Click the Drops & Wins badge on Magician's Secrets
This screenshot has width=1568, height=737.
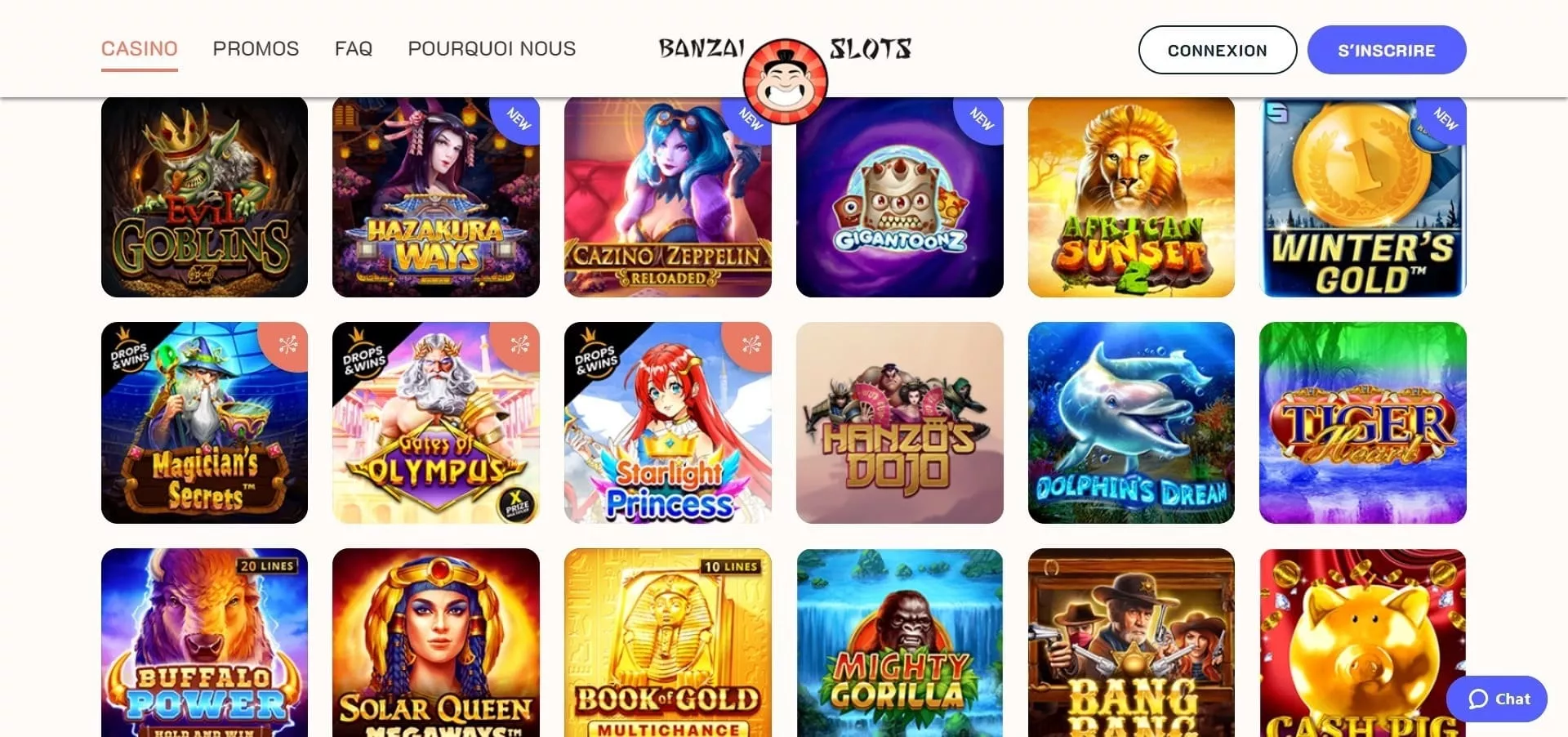pos(130,351)
